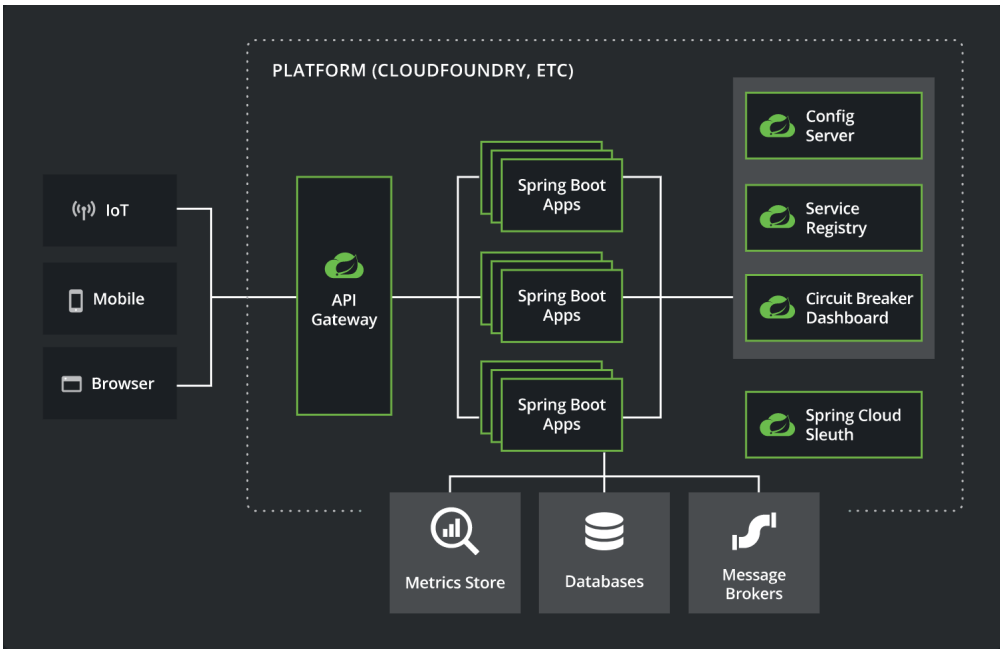Click the Spring Cloud Sleuth text

[853, 425]
